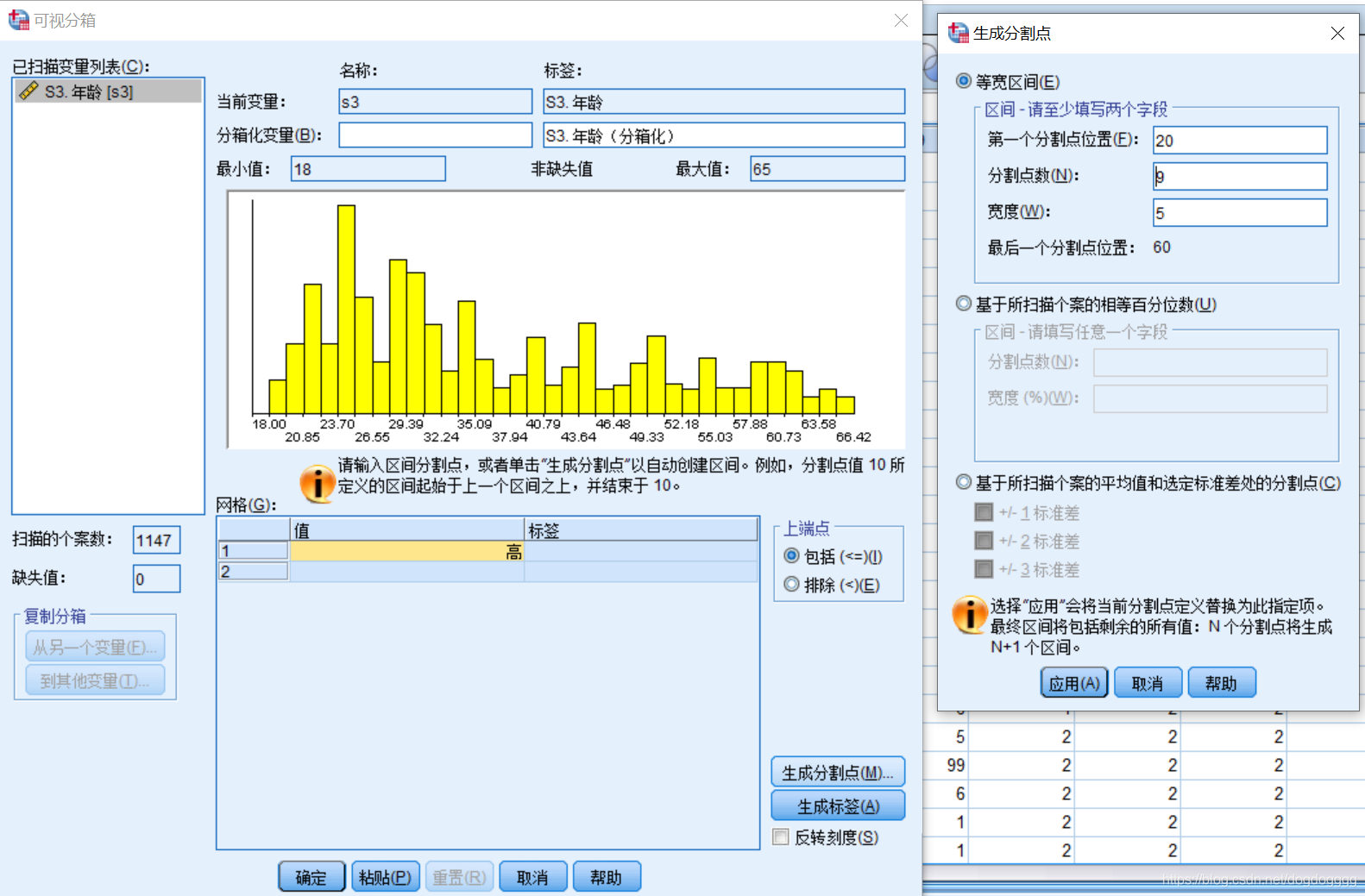Click disabled 分割点数 field under percentiles
Screen dimensions: 1365x896
[1210, 362]
